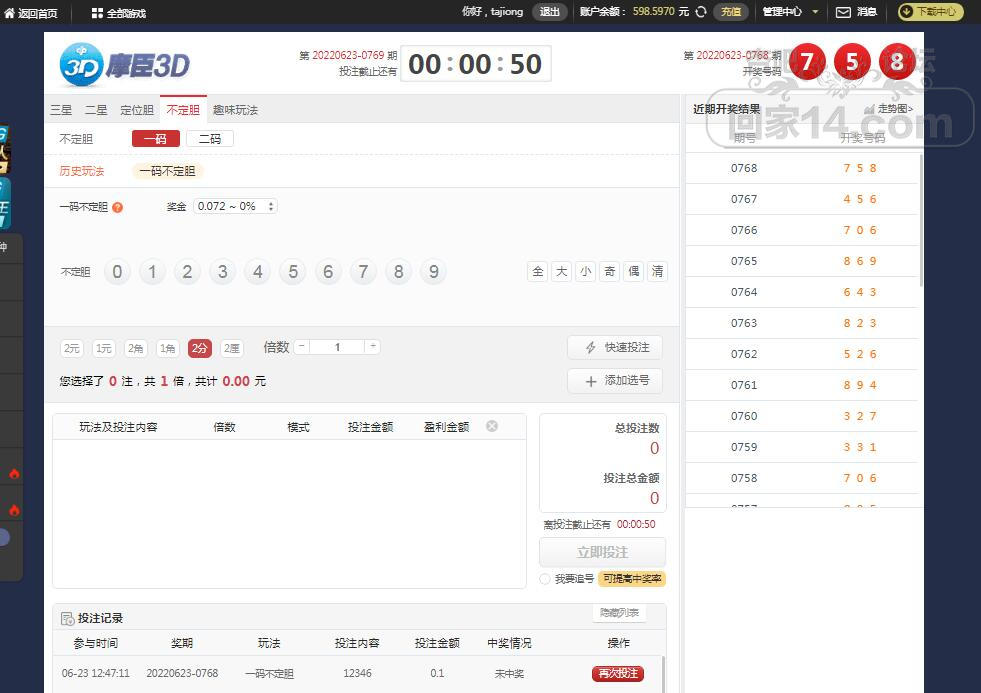Select number ball 9

pyautogui.click(x=434, y=271)
